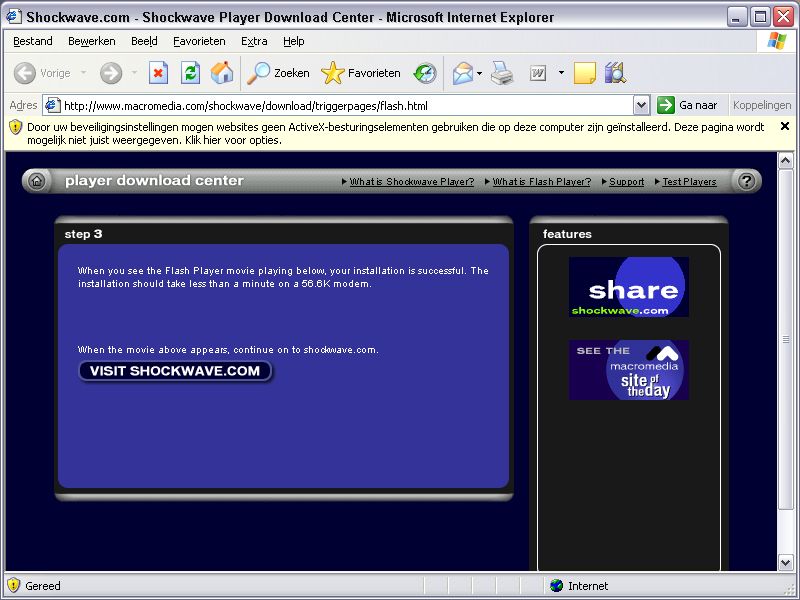The image size is (800, 600).
Task: Open the Test Players link
Action: tap(689, 182)
